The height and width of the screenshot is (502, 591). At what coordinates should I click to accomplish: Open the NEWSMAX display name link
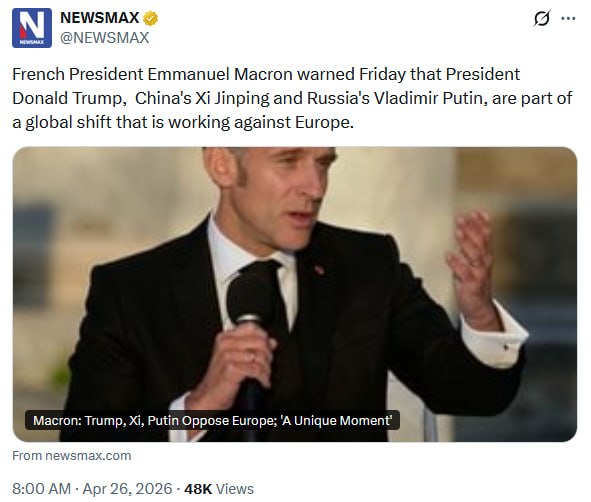click(100, 18)
